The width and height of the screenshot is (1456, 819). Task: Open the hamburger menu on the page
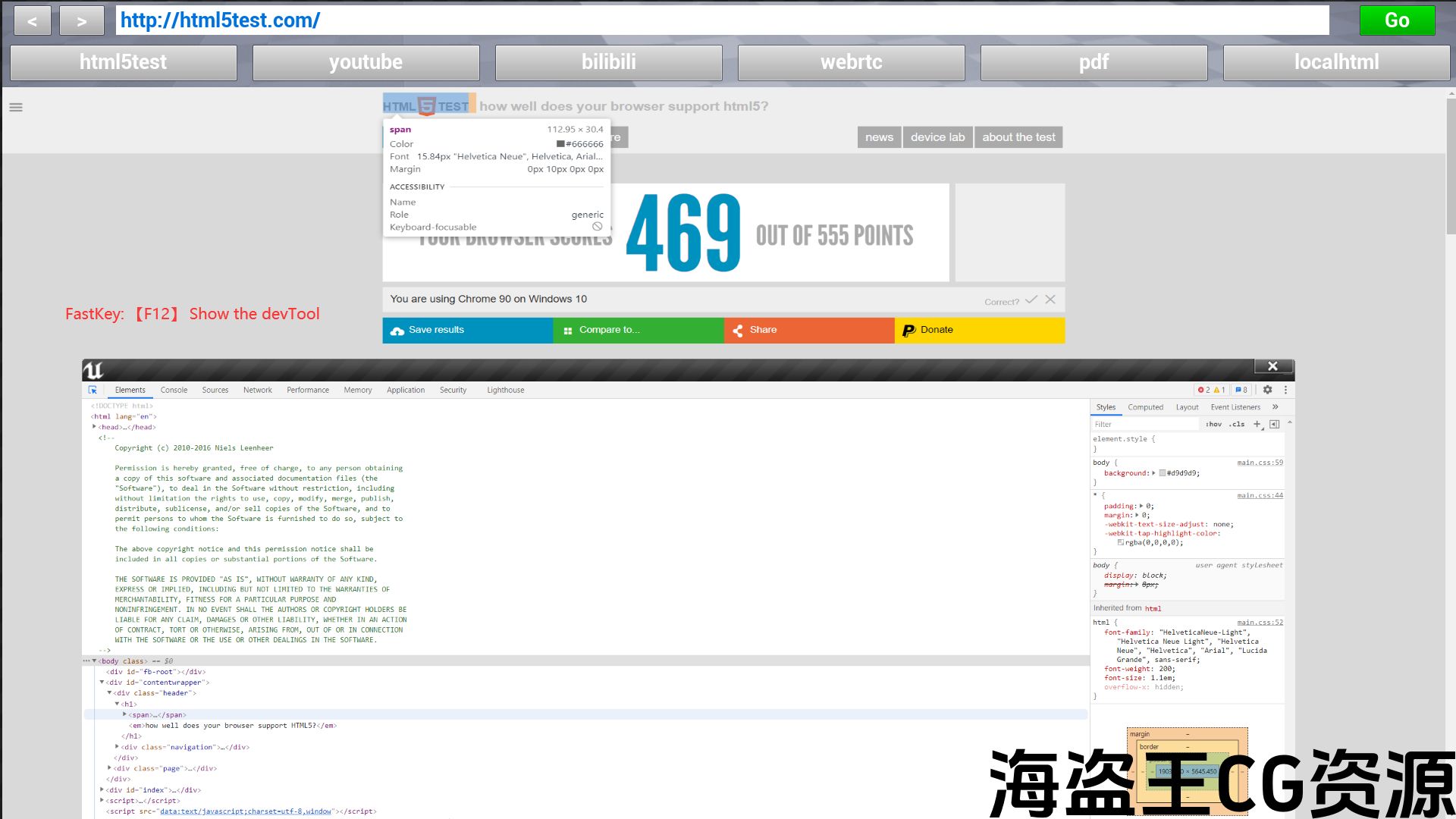pyautogui.click(x=16, y=107)
